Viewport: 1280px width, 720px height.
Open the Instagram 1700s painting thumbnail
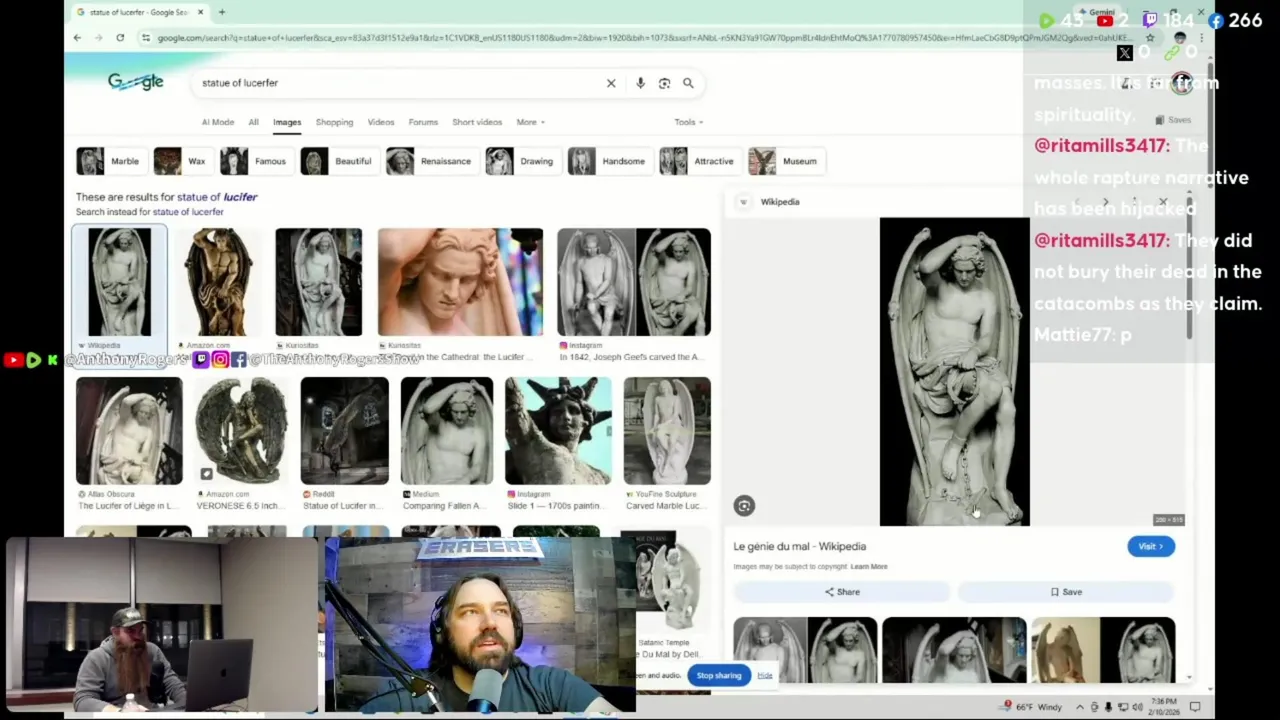pos(558,430)
